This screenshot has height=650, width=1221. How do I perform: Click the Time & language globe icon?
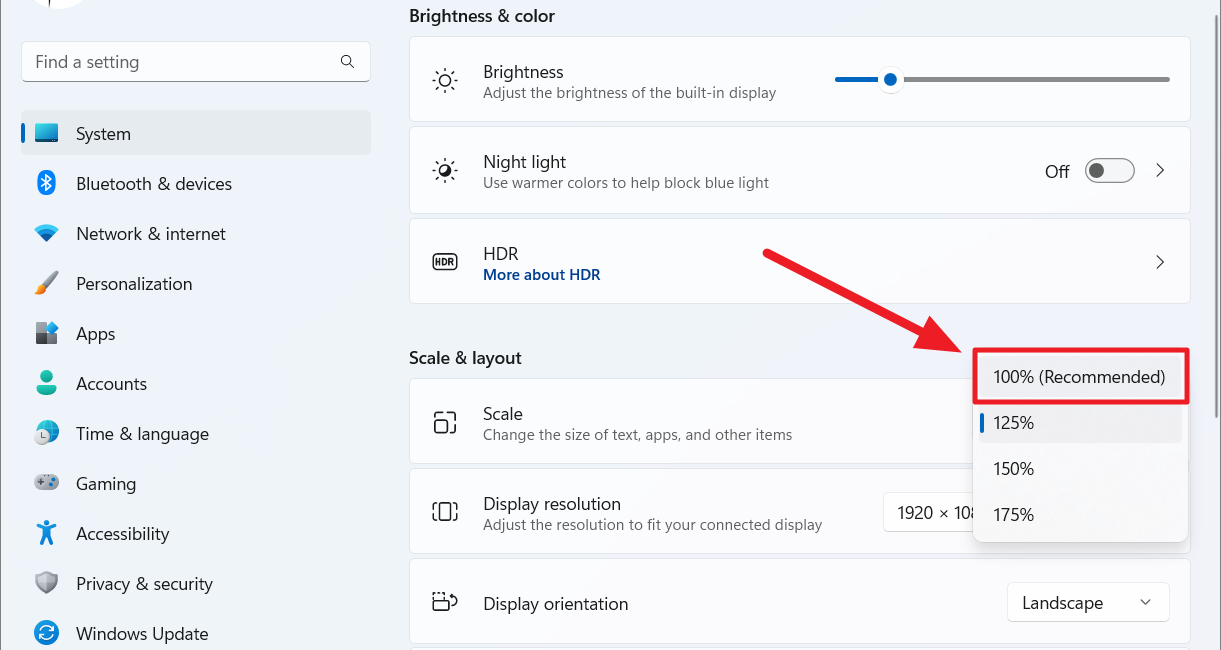tap(47, 433)
